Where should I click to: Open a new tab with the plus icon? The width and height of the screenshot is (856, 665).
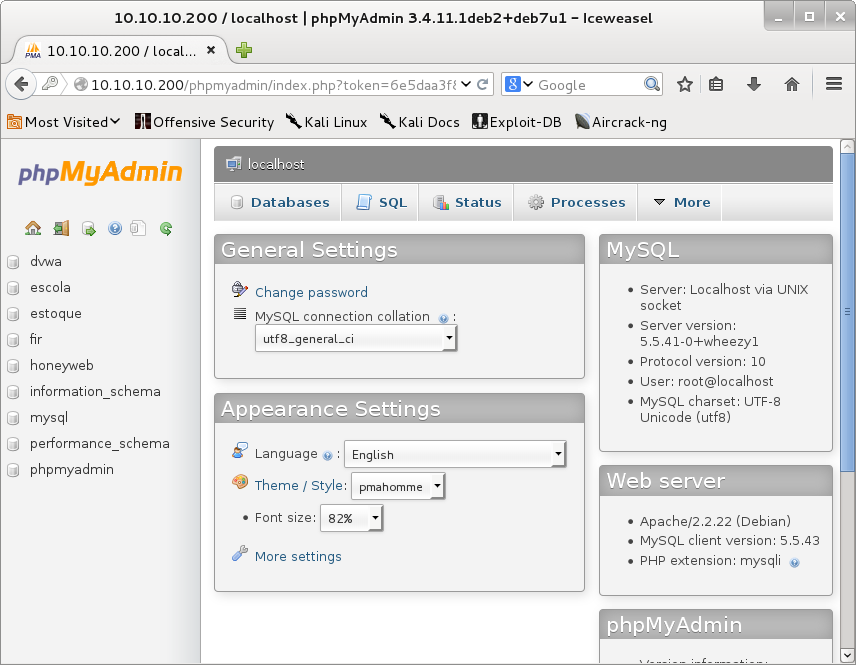(243, 50)
